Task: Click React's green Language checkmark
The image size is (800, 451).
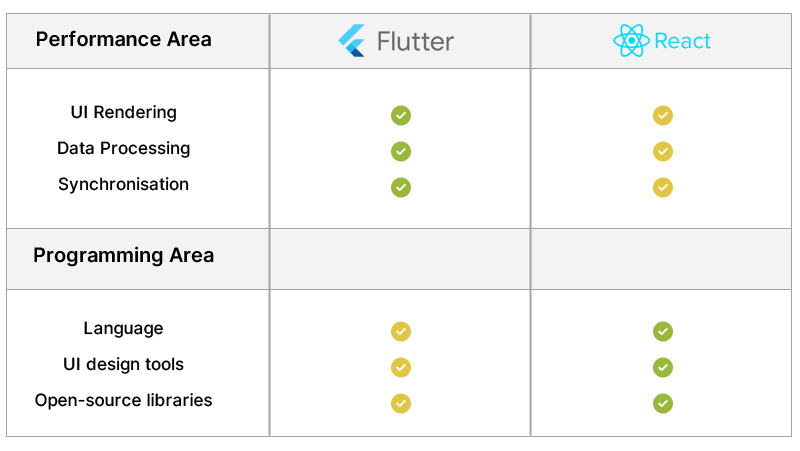Action: 663,331
